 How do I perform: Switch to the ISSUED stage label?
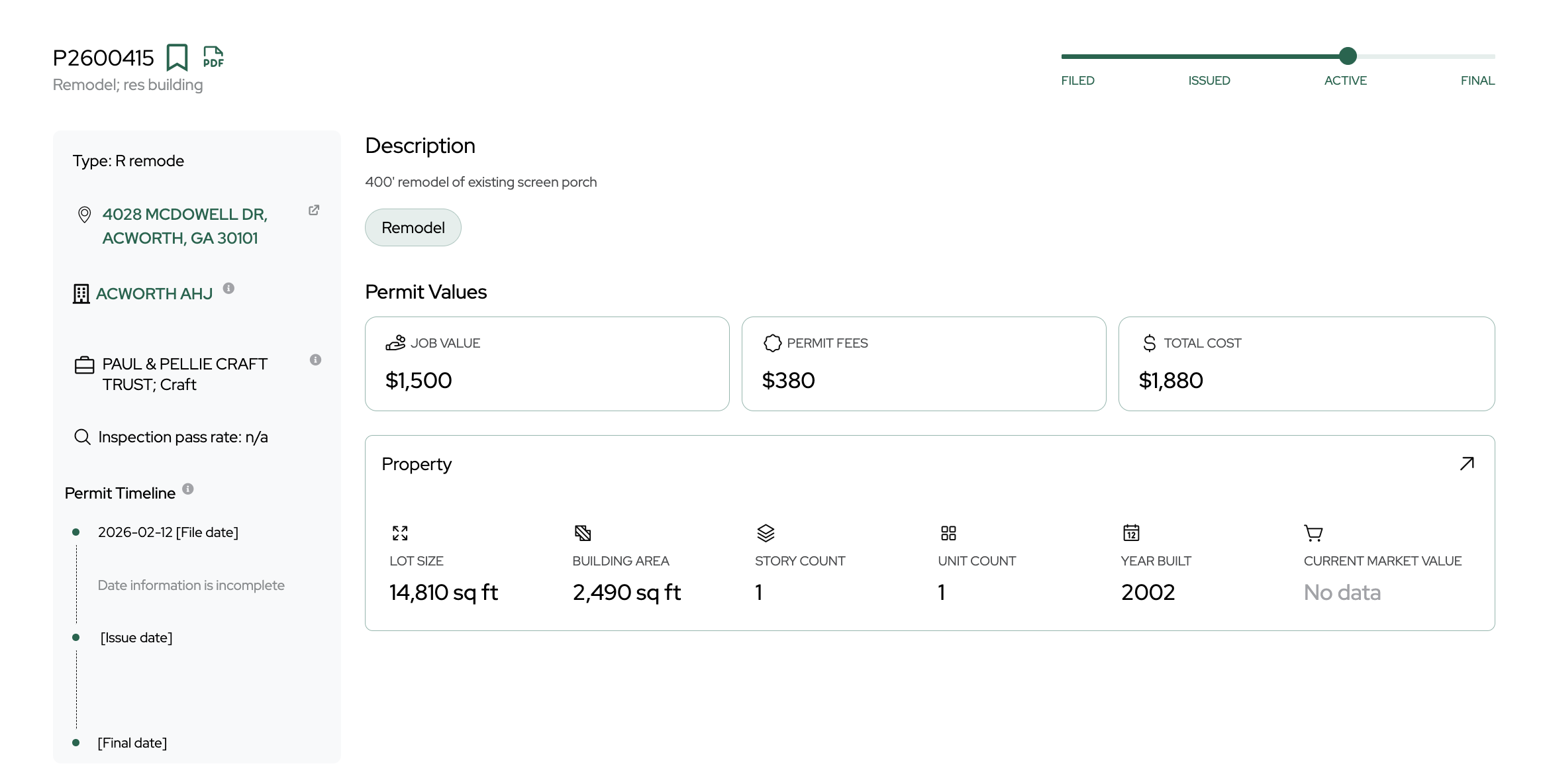pyautogui.click(x=1209, y=80)
